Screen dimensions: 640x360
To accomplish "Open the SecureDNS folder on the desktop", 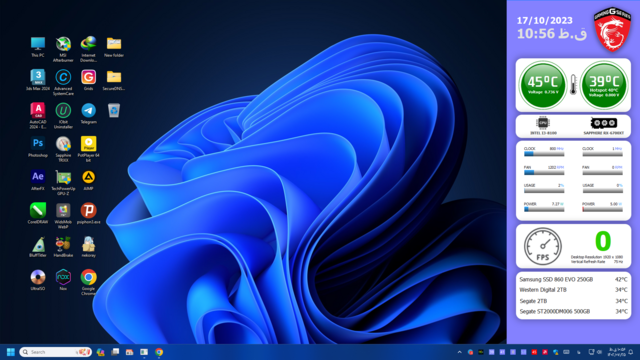I will point(114,80).
